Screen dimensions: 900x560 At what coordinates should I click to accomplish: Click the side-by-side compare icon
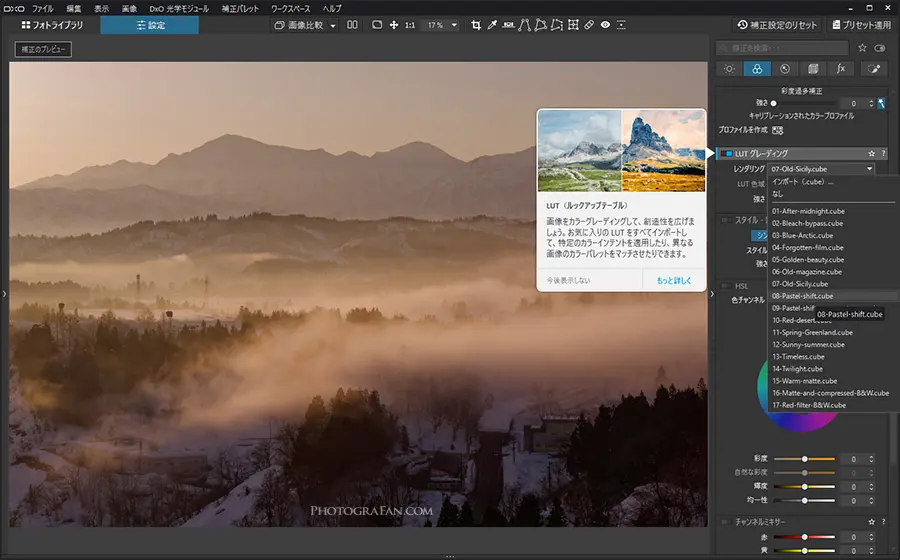[x=352, y=25]
